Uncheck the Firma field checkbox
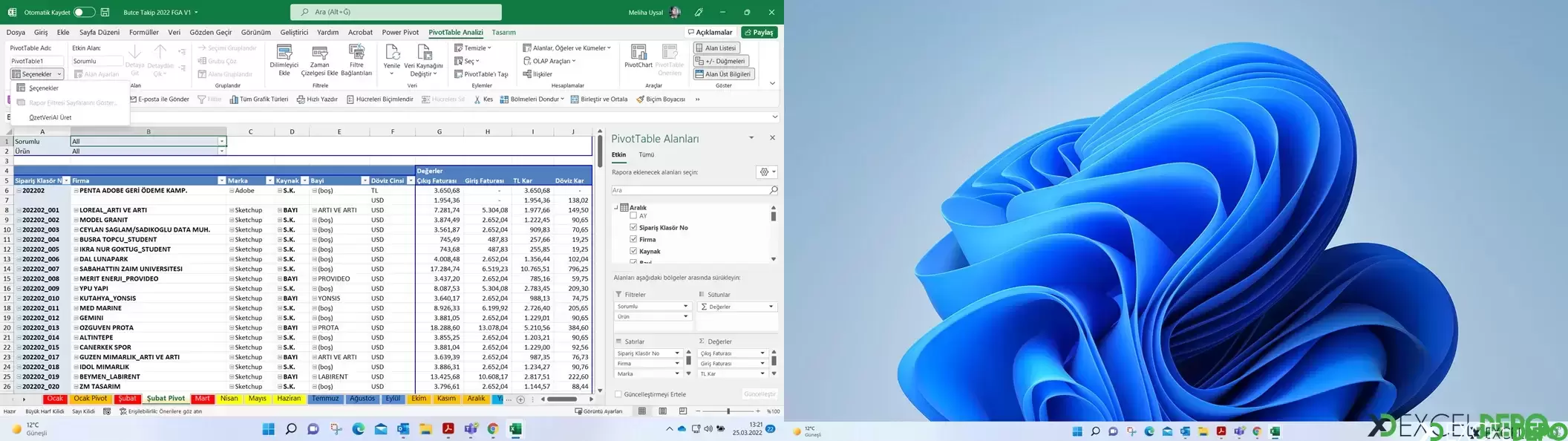Viewport: 1568px width, 441px height. pyautogui.click(x=633, y=240)
